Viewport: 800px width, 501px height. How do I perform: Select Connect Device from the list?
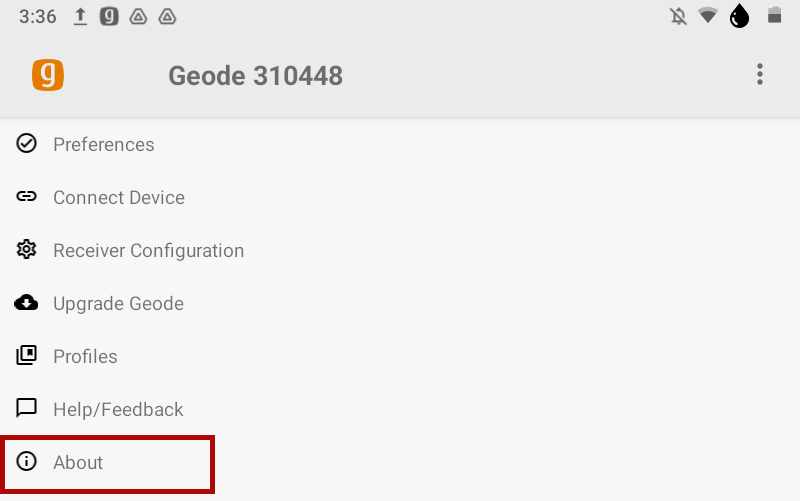119,198
